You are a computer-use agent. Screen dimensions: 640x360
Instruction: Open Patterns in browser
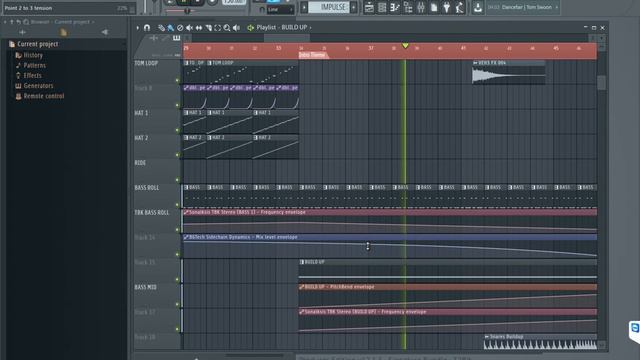(35, 65)
